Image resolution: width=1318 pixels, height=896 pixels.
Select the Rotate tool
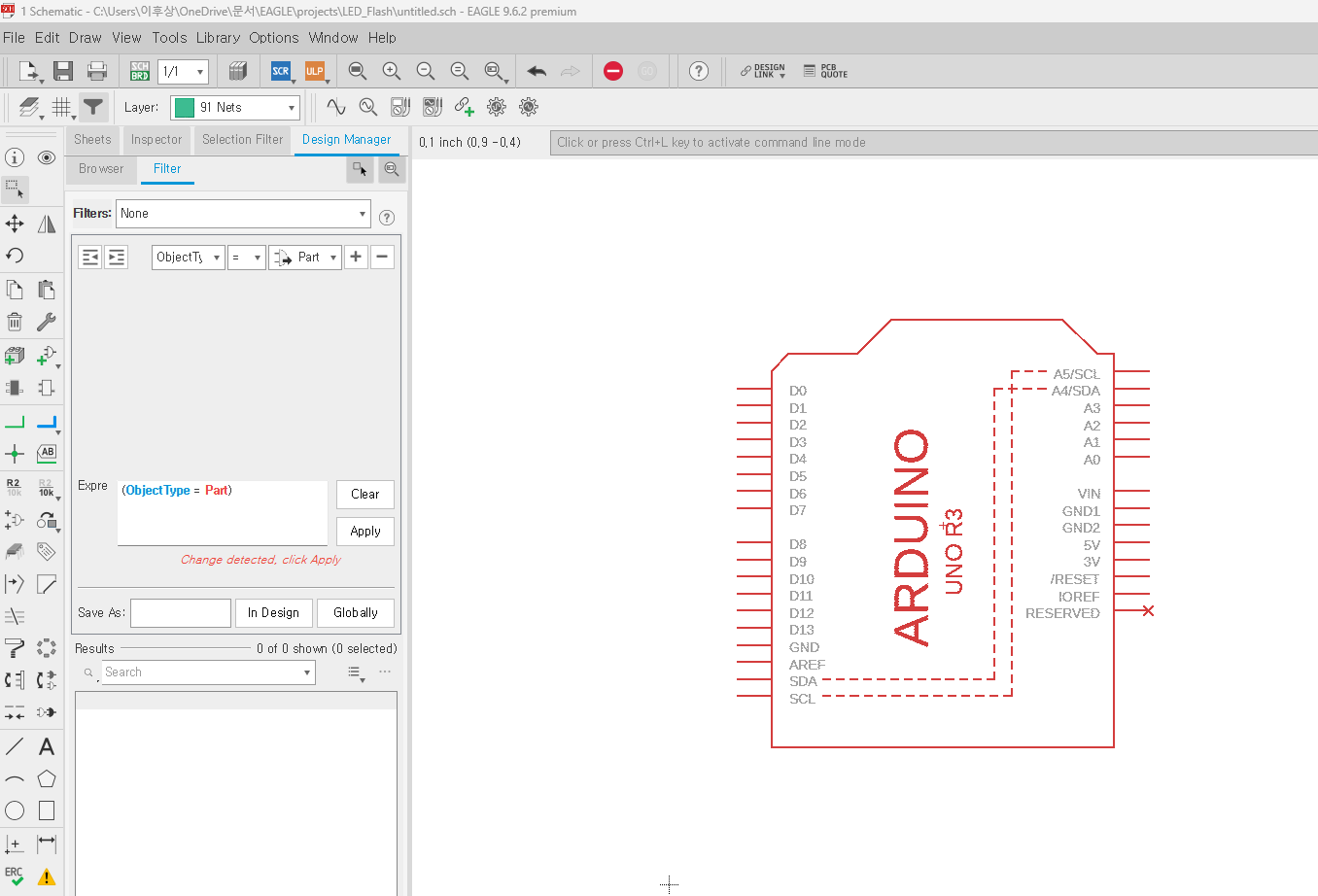[x=15, y=256]
